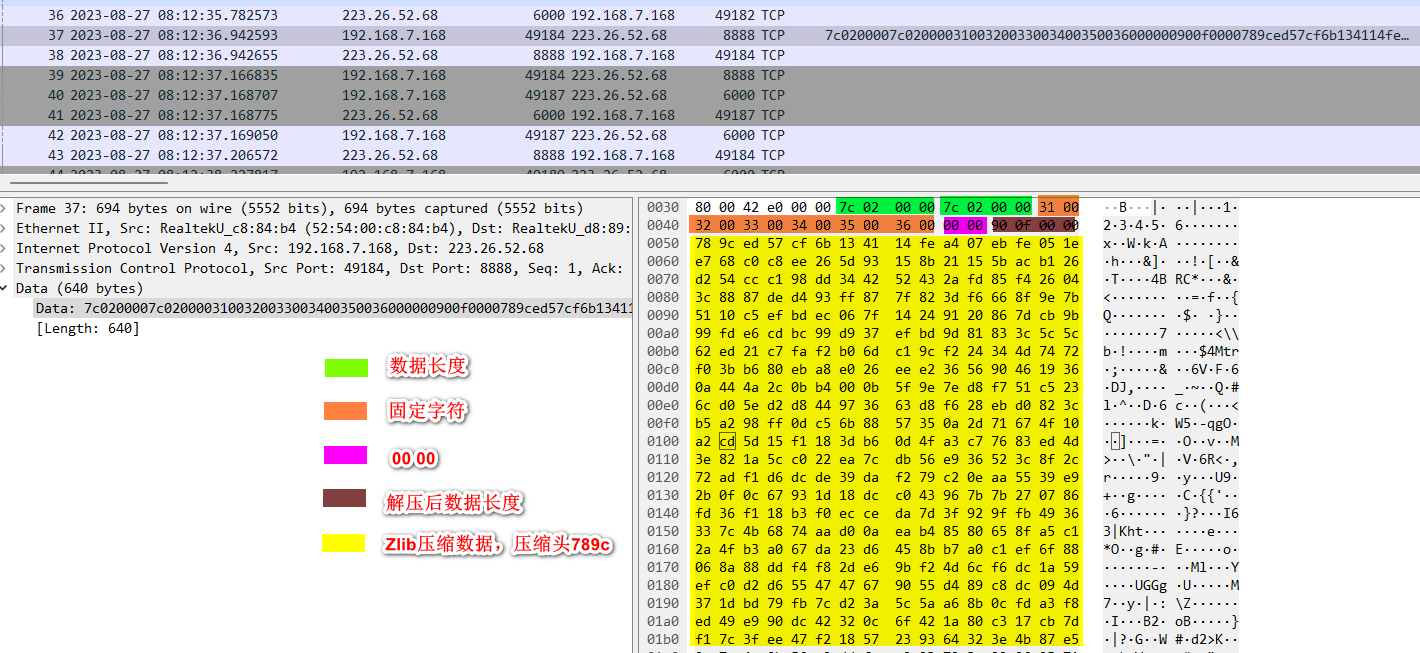Click the timestamp 08:12:36.942593 of packet 37

(x=174, y=36)
